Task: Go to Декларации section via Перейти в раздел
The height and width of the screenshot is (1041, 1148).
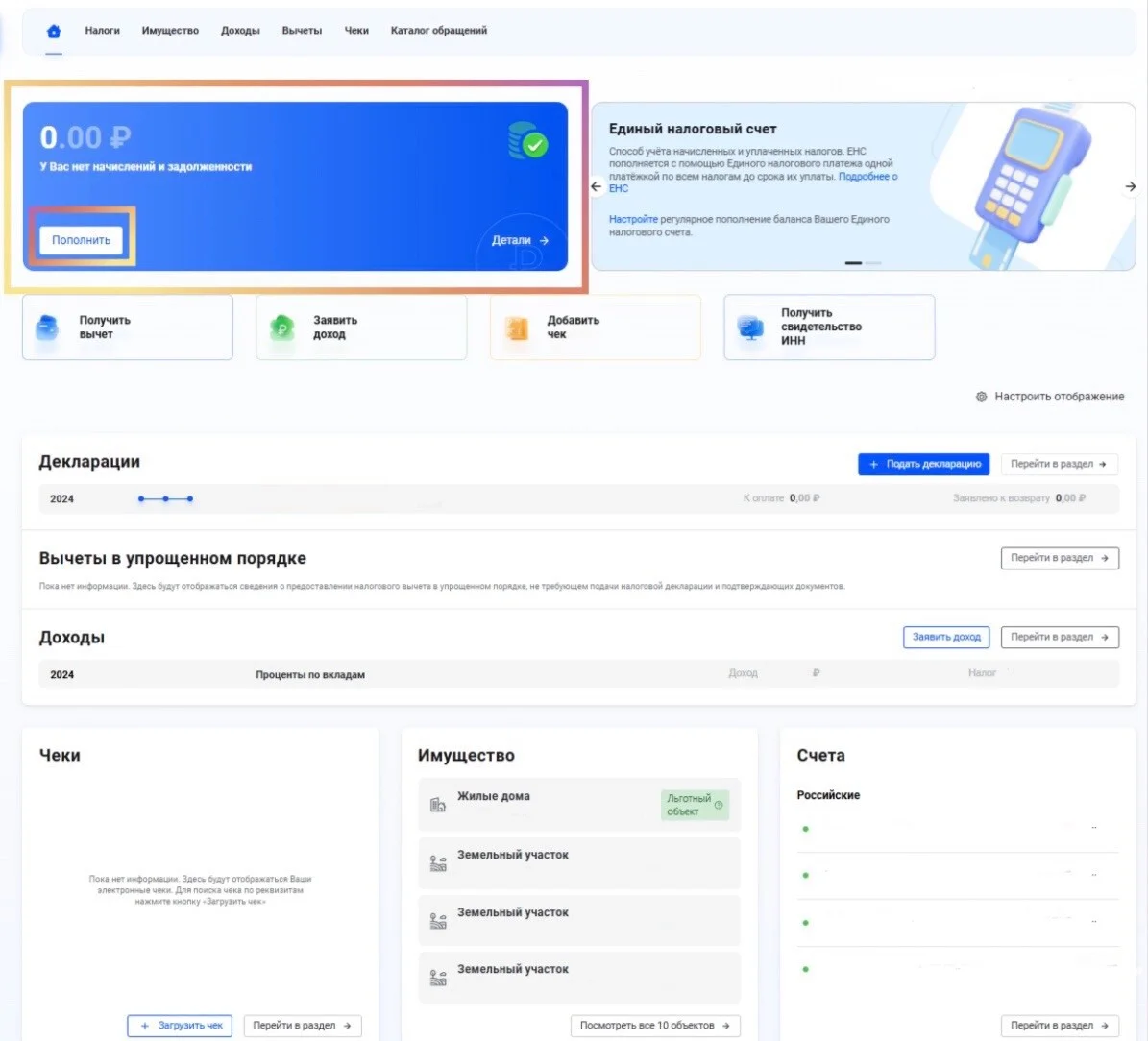Action: coord(1060,464)
